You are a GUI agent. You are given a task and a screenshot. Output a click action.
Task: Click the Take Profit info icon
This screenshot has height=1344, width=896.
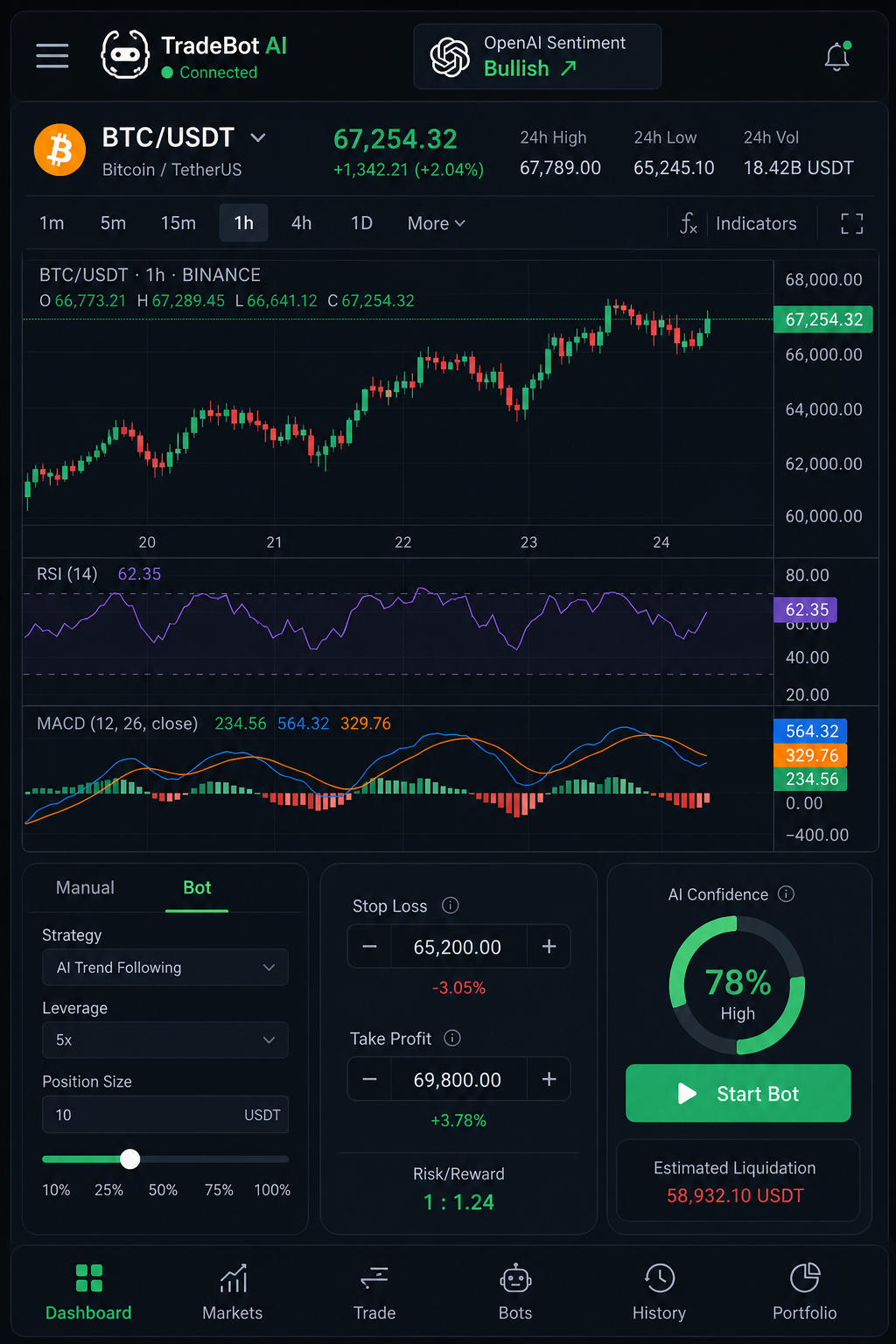click(452, 1038)
